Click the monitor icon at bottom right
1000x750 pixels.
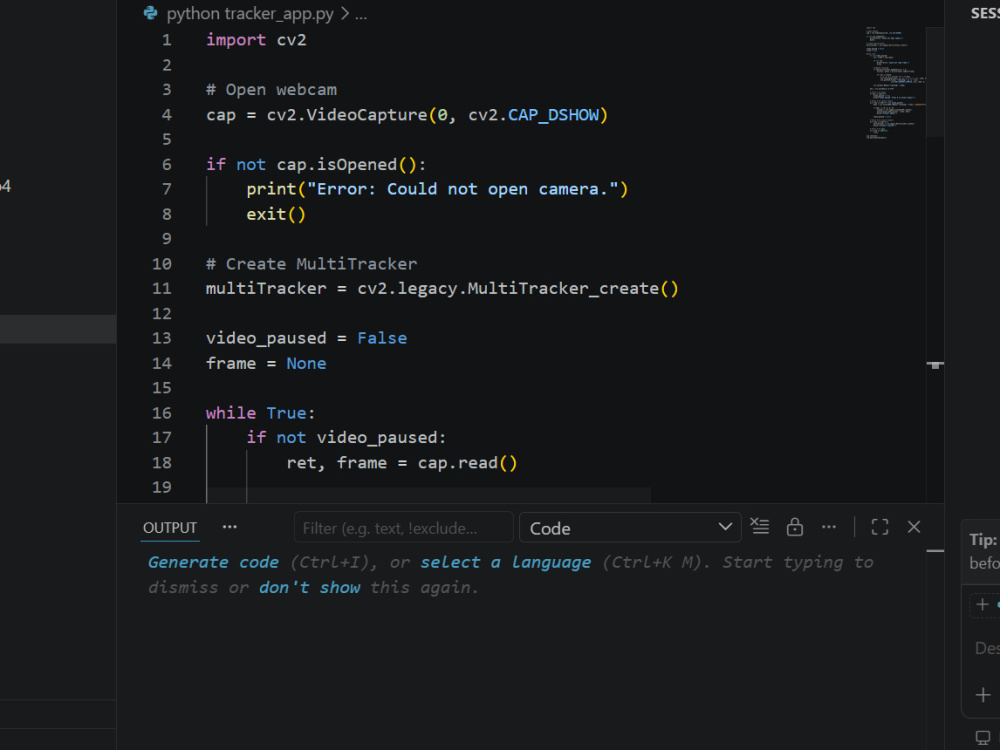coord(983,738)
